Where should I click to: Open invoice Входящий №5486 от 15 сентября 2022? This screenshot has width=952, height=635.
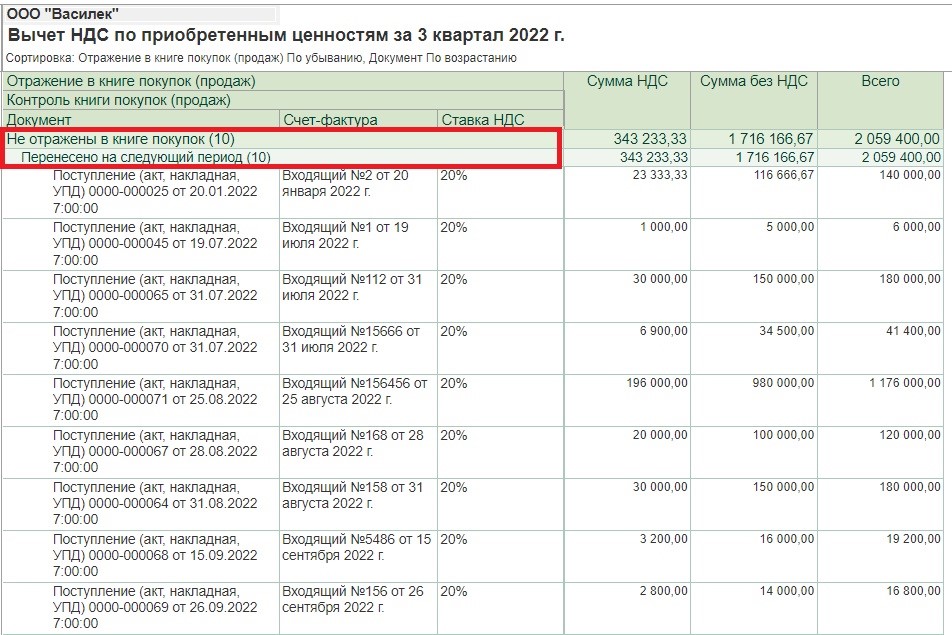tap(356, 548)
